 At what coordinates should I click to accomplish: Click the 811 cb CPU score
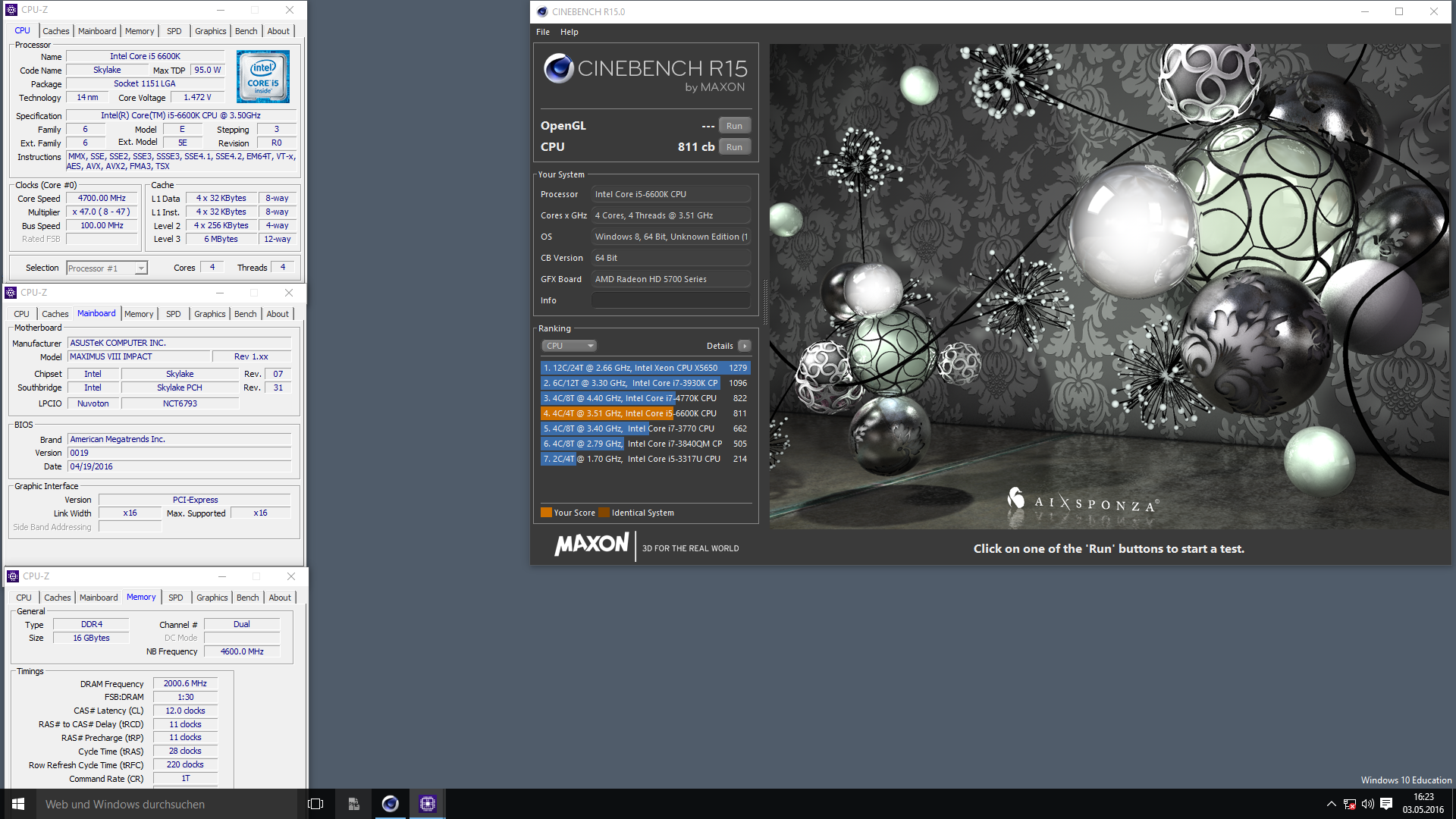696,147
